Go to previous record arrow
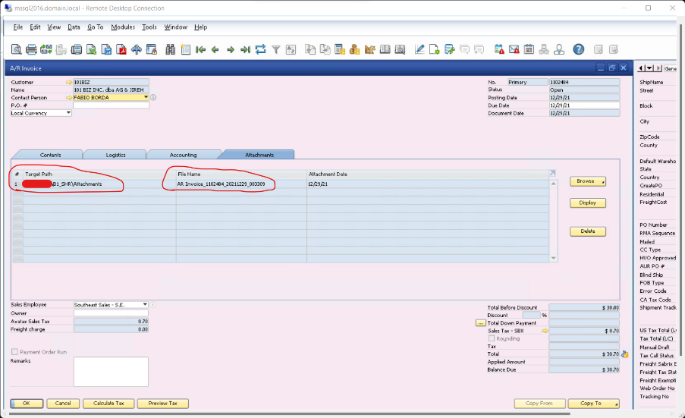Viewport: 685px width, 418px height. point(217,48)
